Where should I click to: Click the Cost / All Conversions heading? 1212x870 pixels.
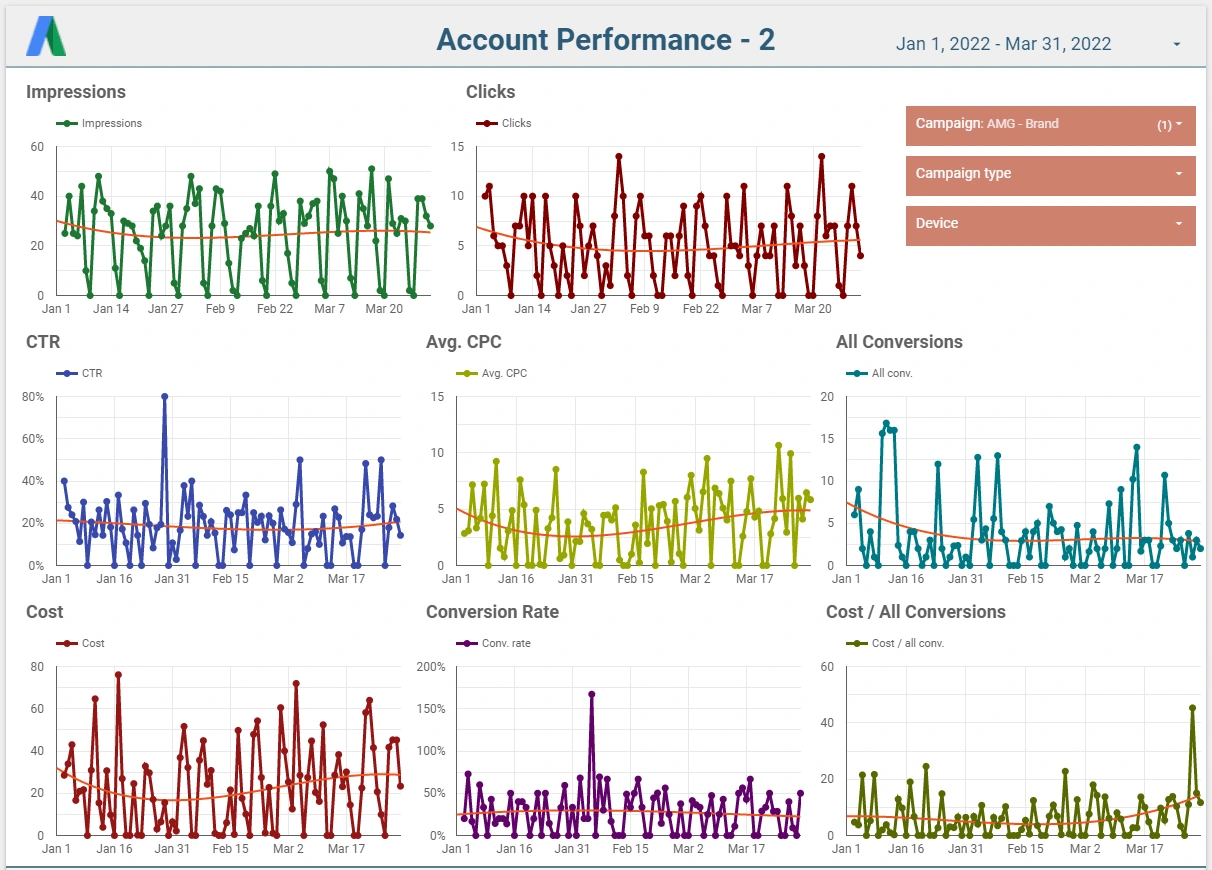coord(915,612)
